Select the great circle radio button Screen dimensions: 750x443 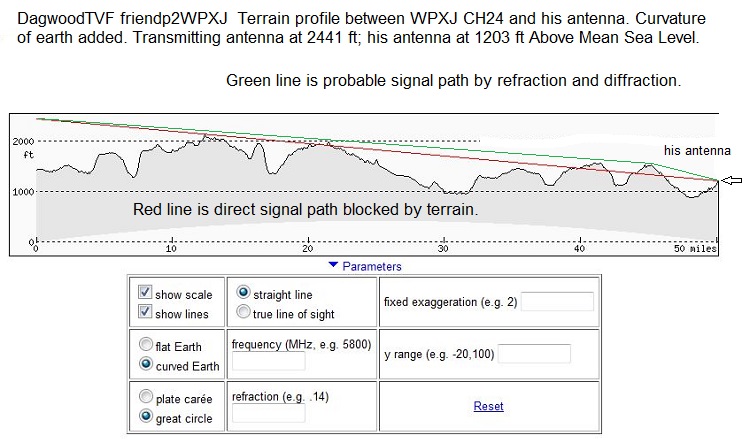(x=145, y=418)
